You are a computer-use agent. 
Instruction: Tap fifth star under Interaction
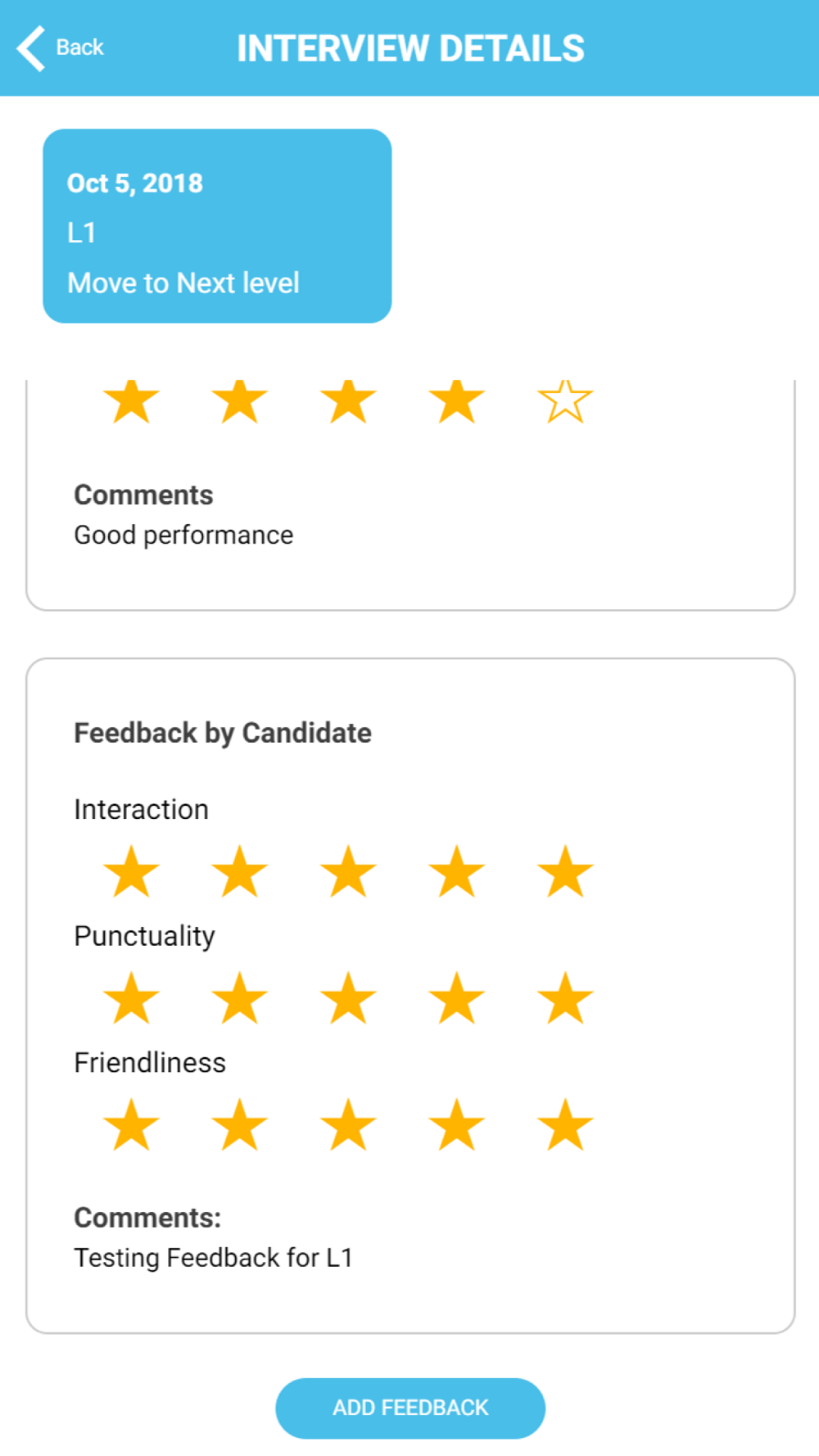click(565, 872)
